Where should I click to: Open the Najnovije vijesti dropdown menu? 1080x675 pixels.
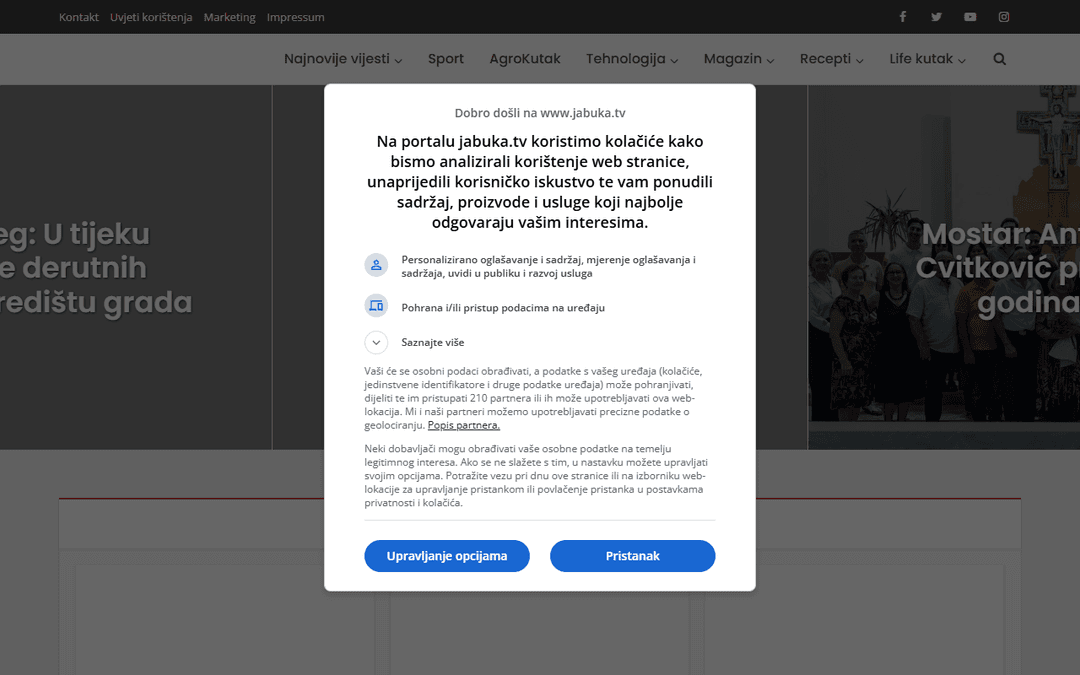pos(343,59)
